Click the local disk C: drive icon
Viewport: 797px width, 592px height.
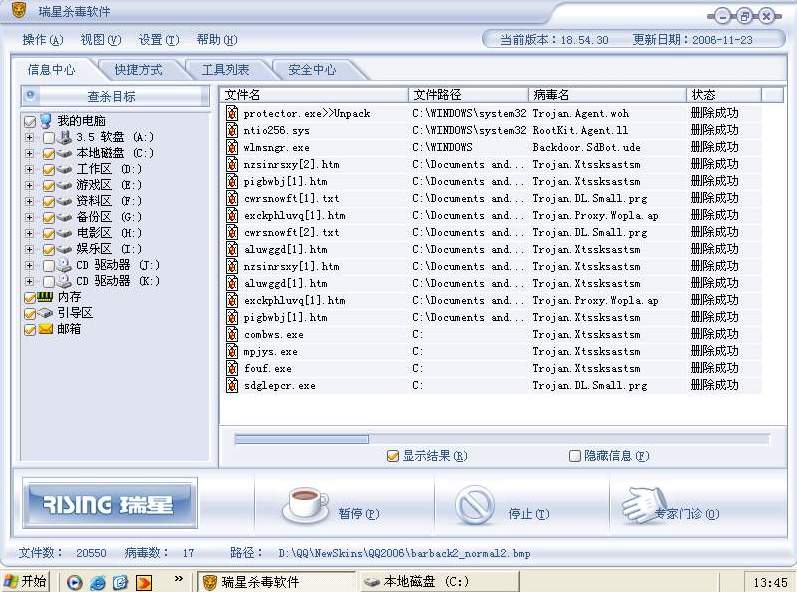click(65, 153)
